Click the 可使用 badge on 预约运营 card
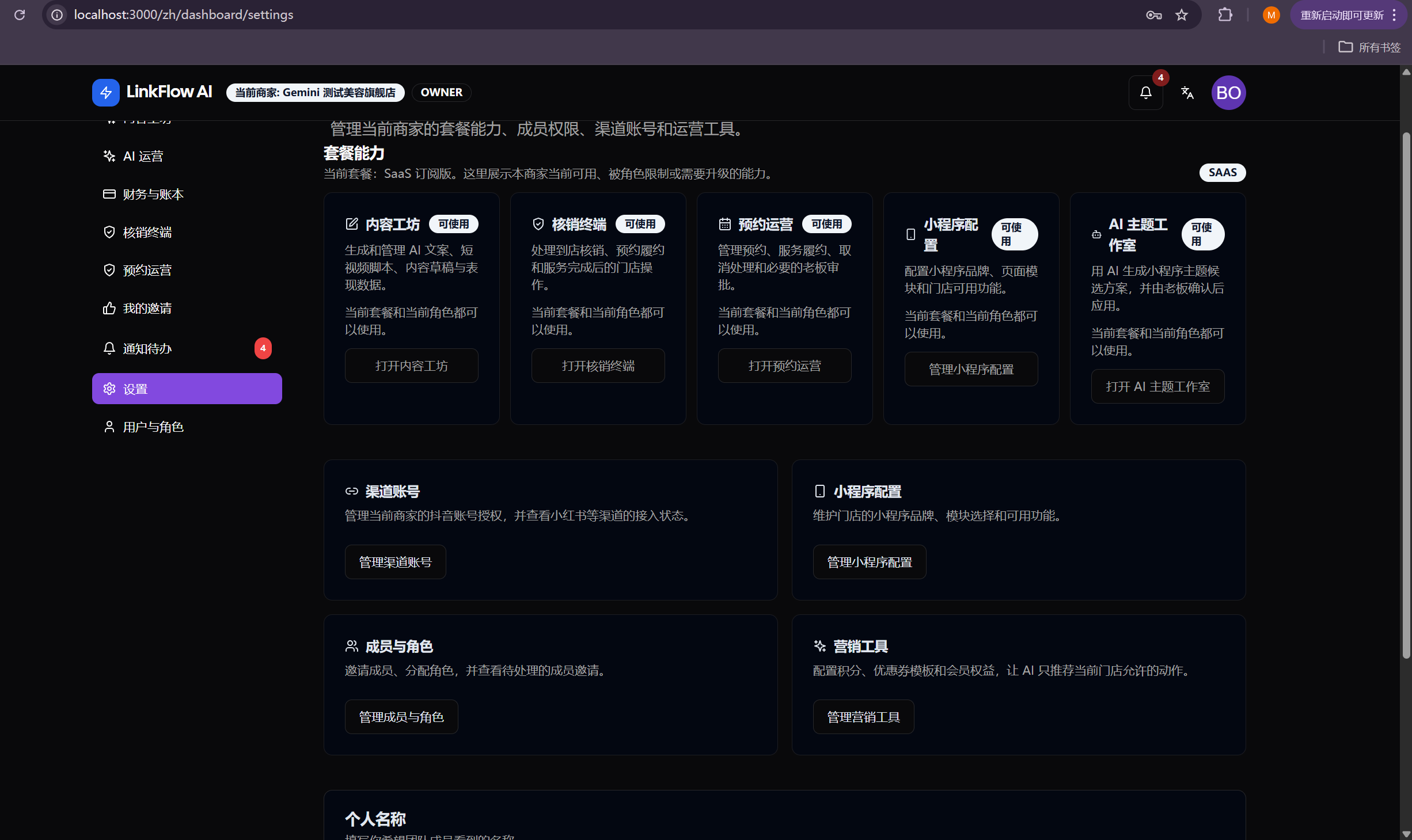The height and width of the screenshot is (840, 1412). click(x=827, y=224)
